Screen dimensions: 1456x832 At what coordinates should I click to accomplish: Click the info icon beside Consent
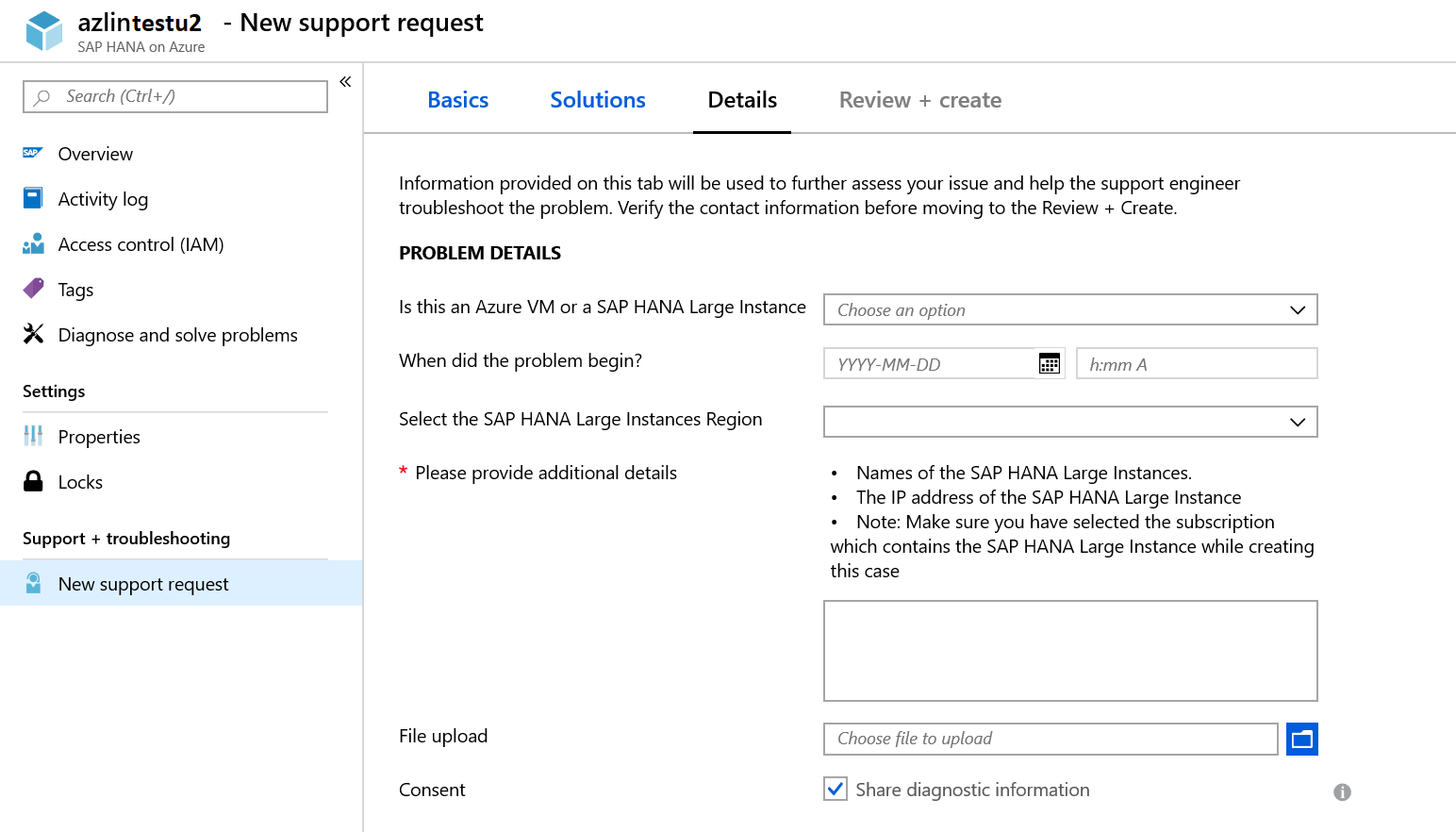1342,792
